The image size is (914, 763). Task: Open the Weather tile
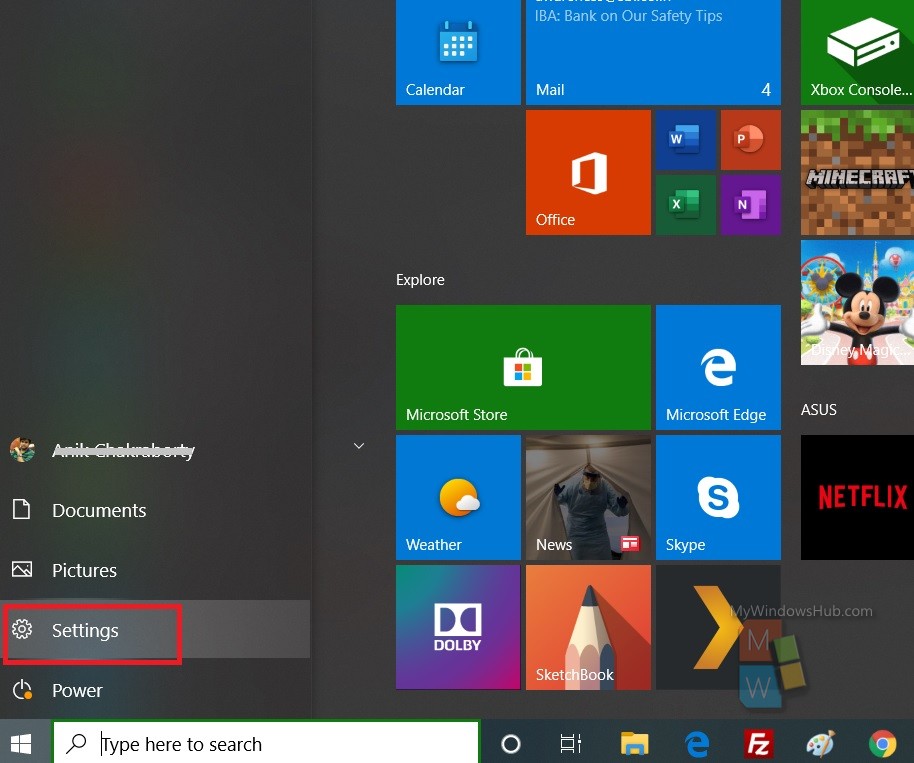pos(458,497)
